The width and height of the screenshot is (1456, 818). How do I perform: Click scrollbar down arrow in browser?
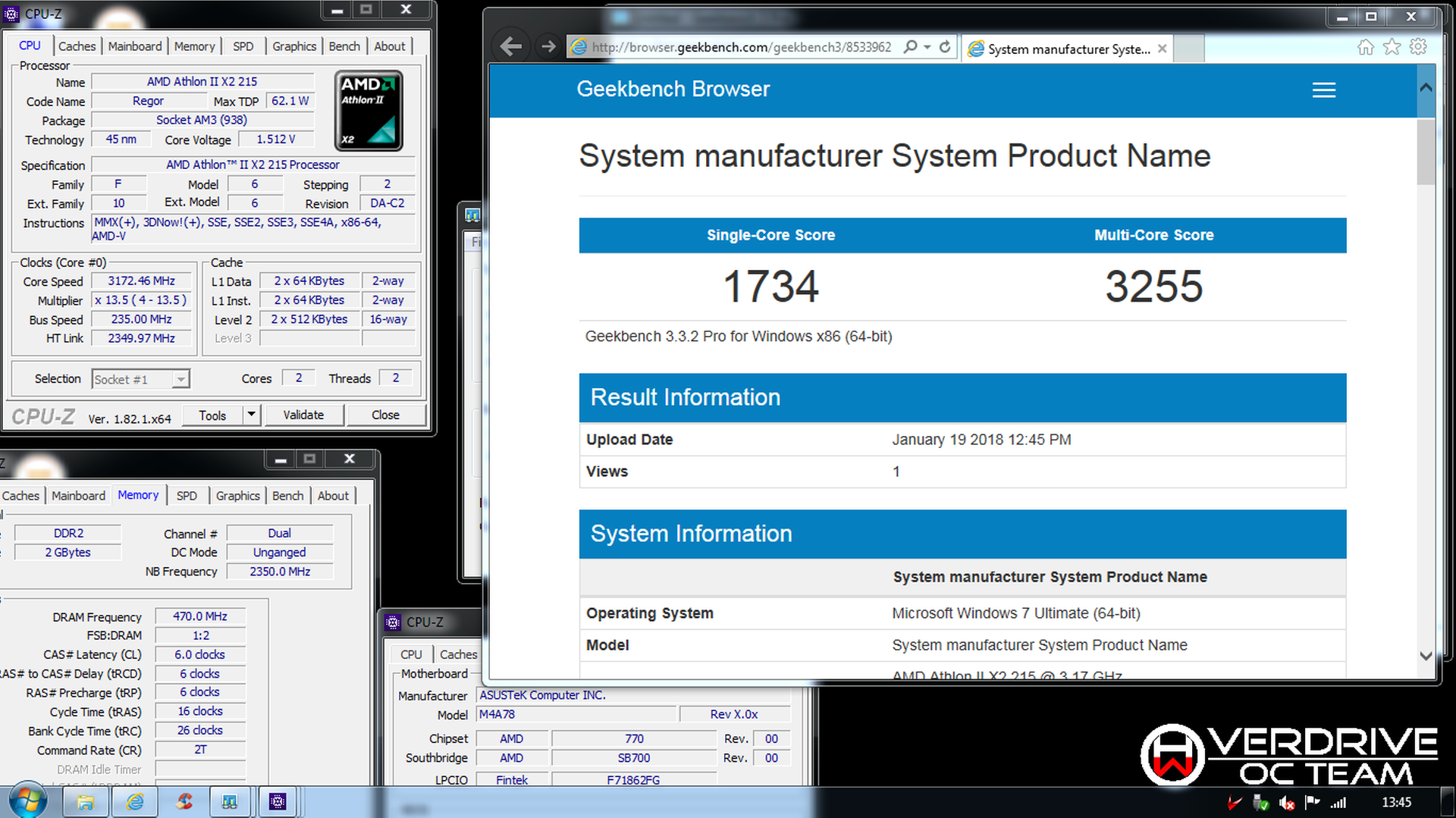[x=1426, y=656]
